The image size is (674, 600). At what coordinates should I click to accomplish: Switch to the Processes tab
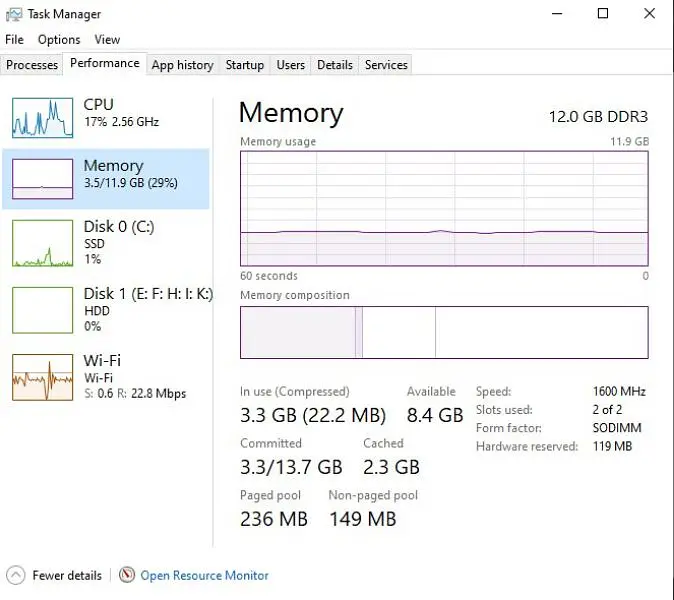coord(32,65)
